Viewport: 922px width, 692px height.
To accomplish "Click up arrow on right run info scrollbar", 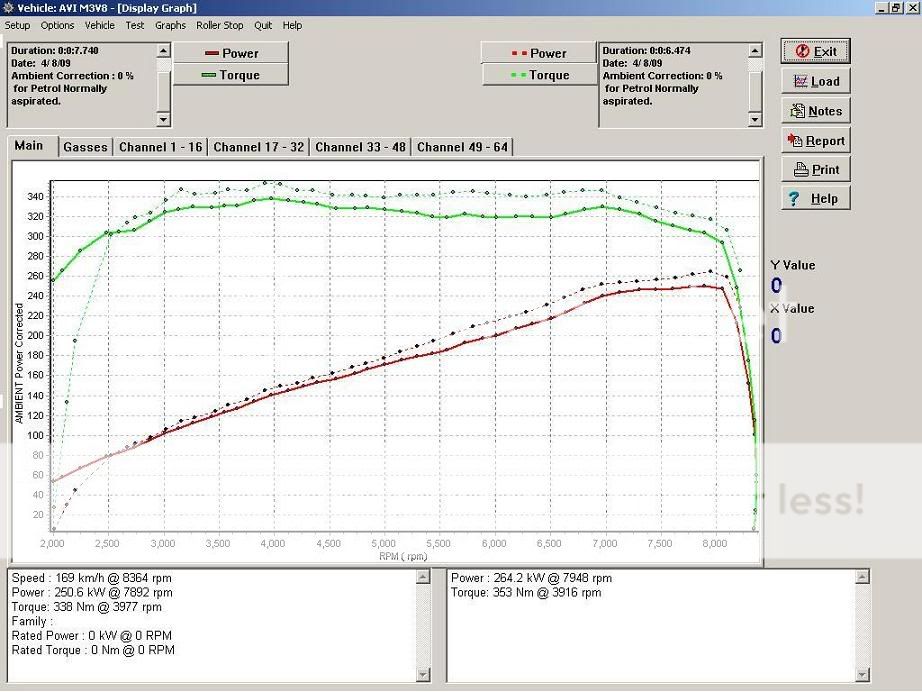I will 755,51.
